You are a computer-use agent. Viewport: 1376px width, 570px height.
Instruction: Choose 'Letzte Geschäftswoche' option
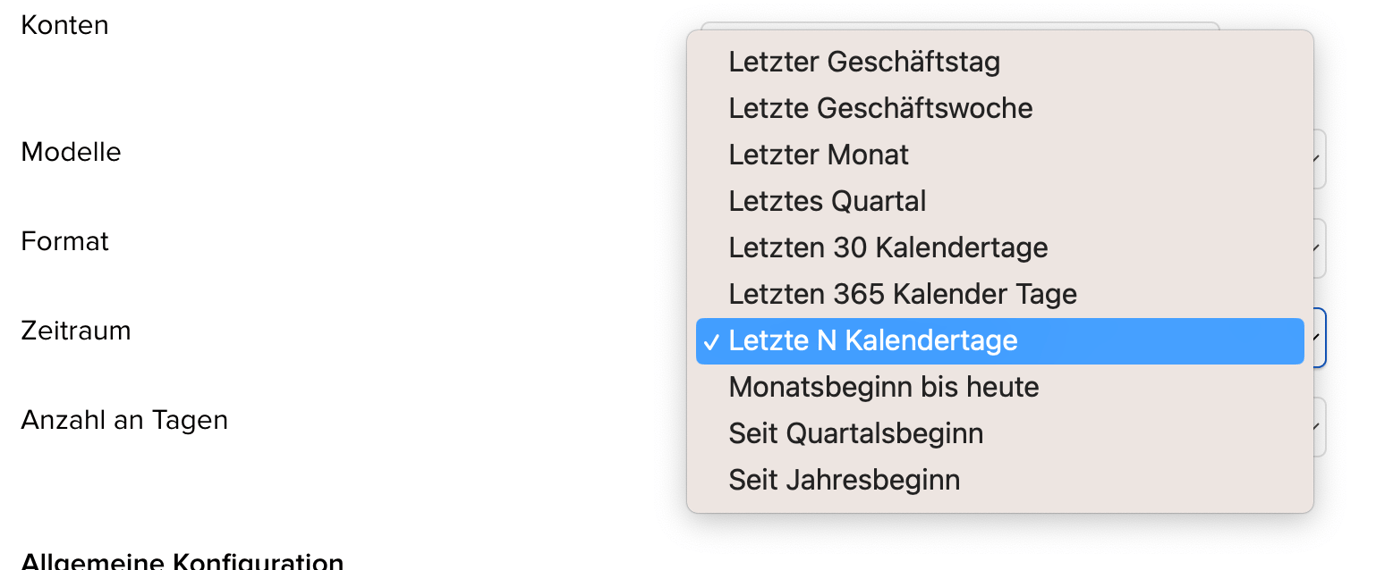pos(880,108)
